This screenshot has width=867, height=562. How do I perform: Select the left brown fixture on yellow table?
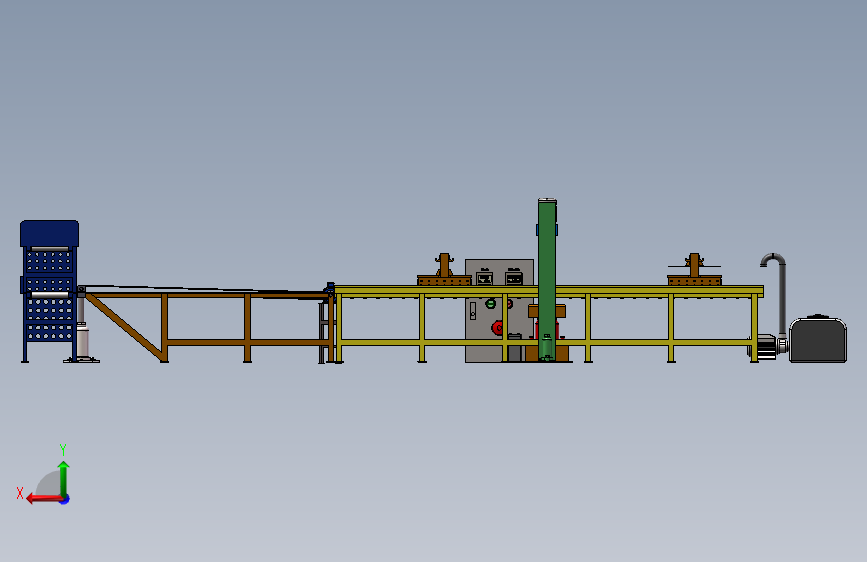click(444, 271)
